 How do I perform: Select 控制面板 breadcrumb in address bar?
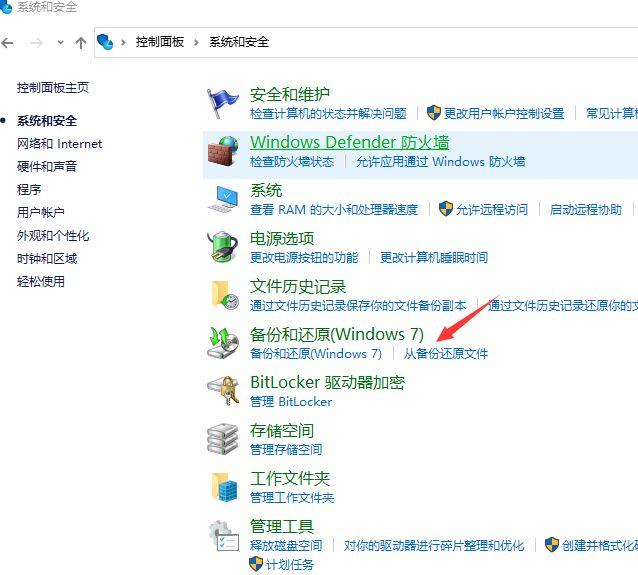160,42
